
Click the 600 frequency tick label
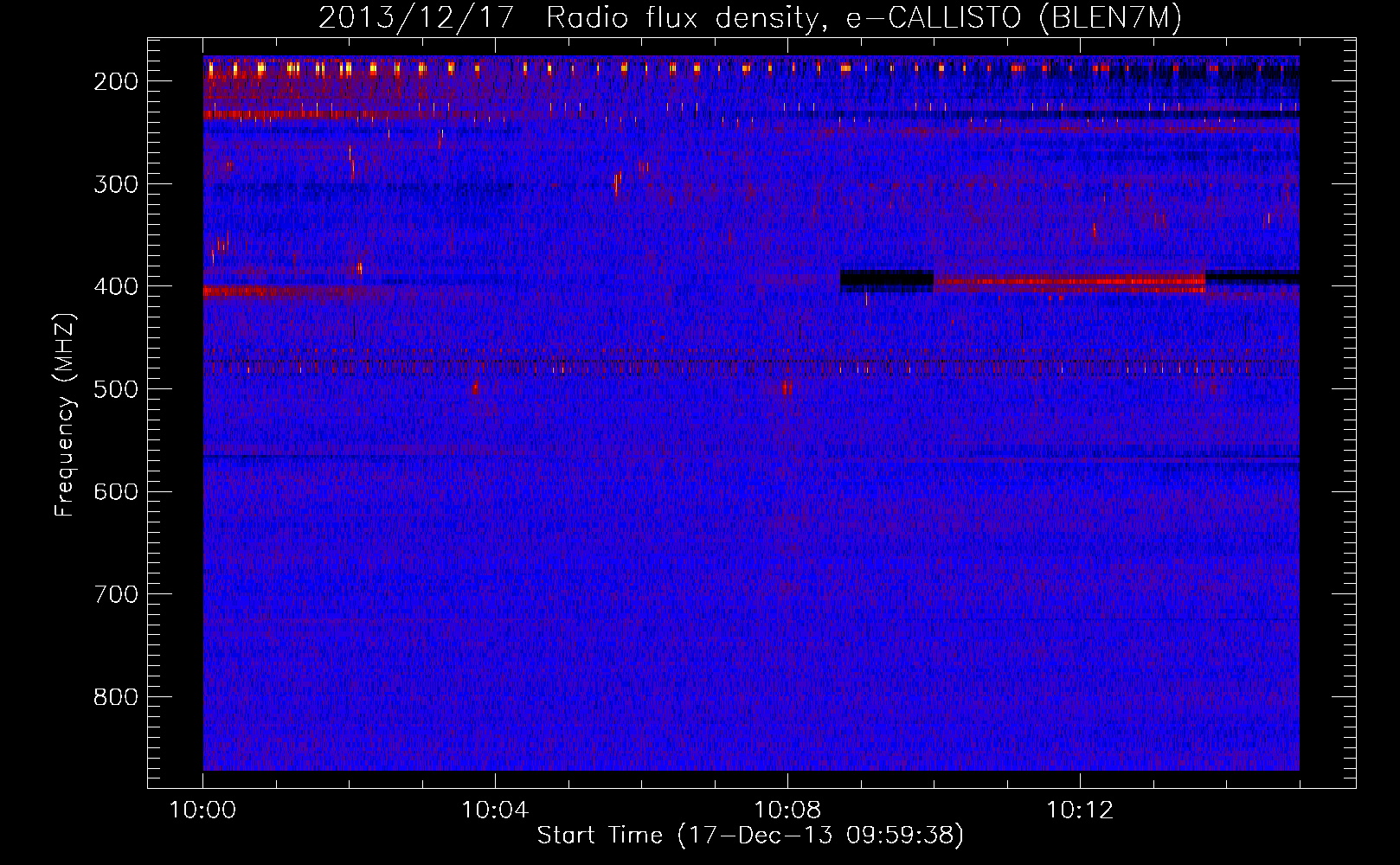pyautogui.click(x=116, y=491)
